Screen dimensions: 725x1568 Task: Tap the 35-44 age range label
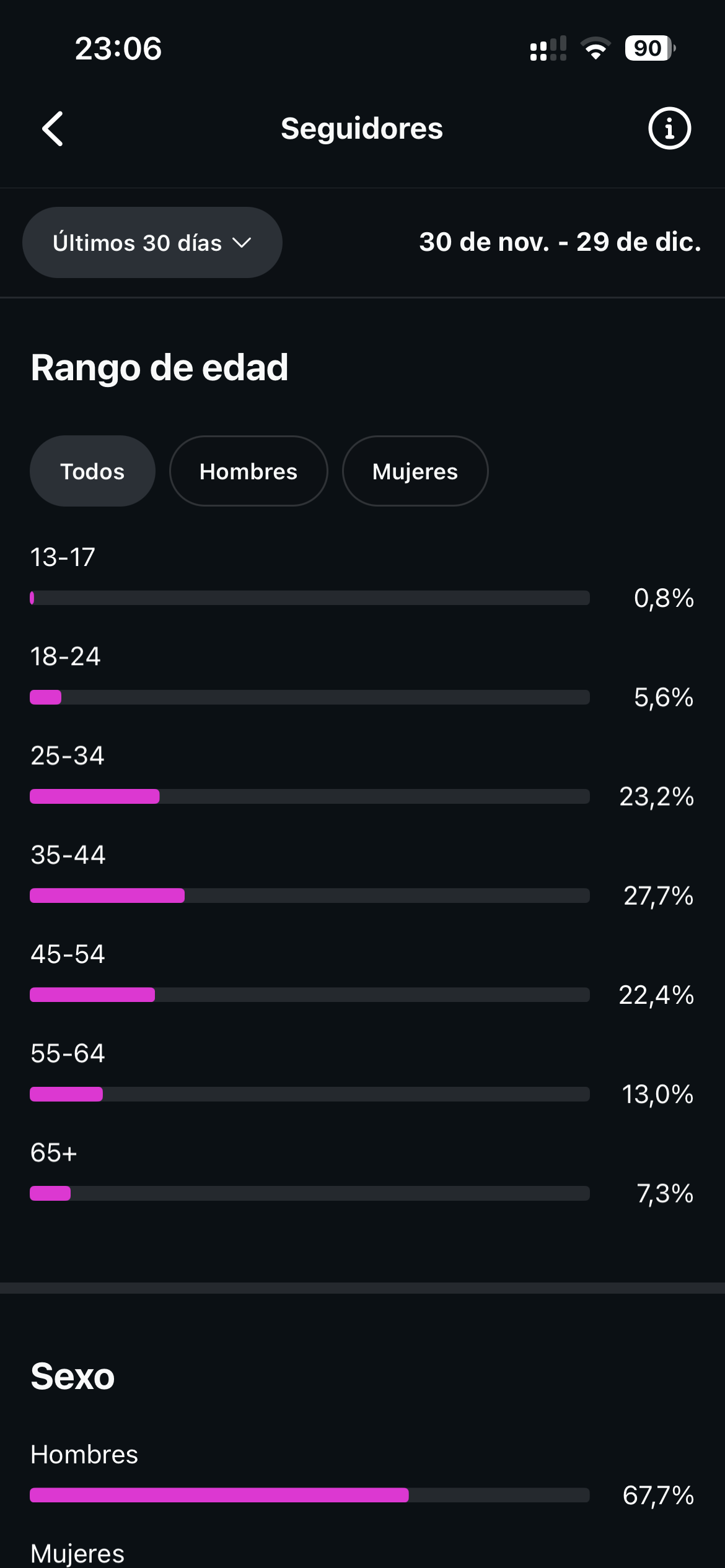(68, 854)
